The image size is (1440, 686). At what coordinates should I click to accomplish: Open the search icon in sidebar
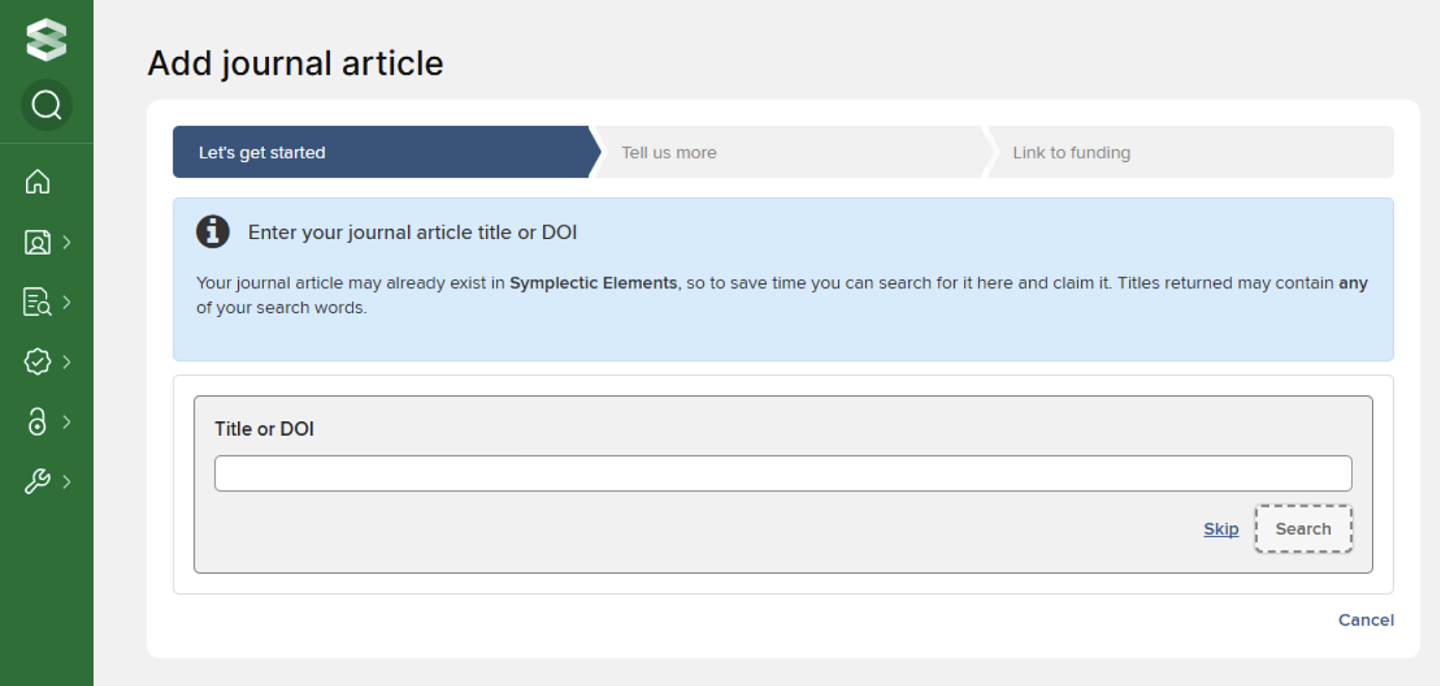(46, 105)
